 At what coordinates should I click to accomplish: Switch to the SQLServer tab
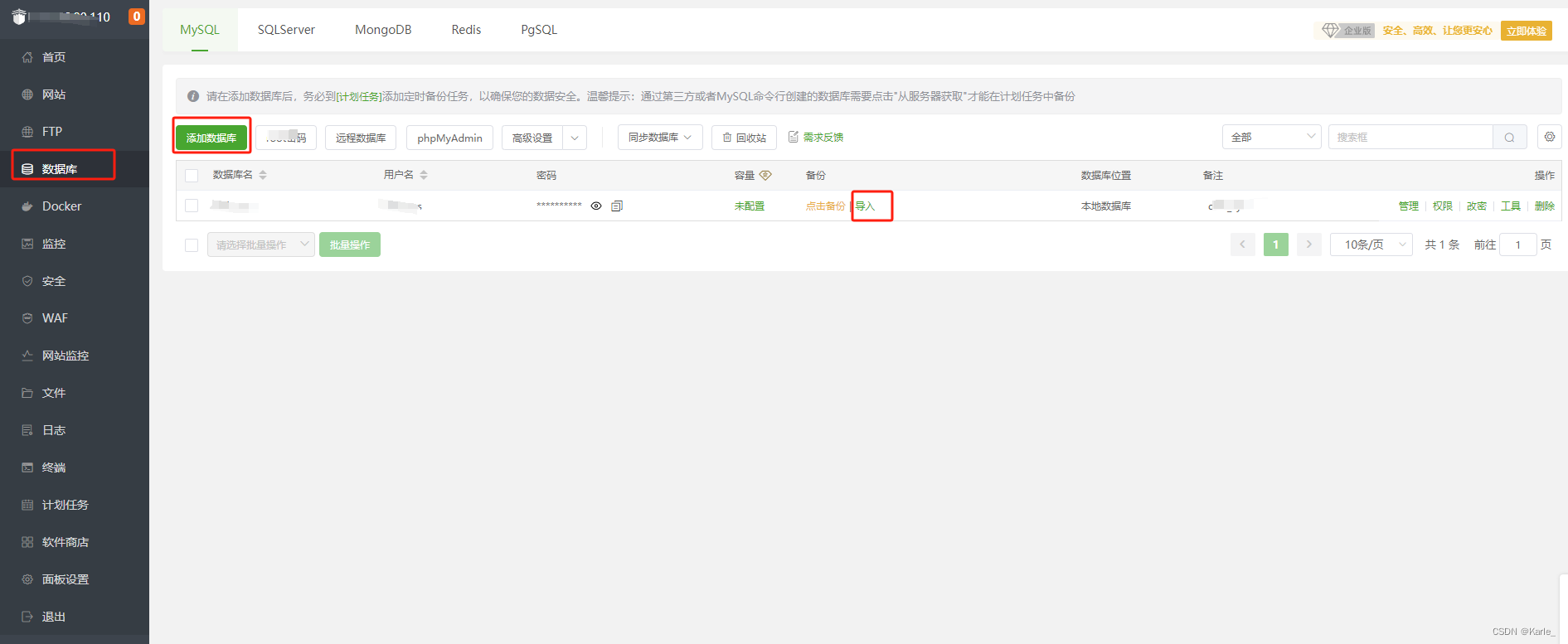pos(286,30)
